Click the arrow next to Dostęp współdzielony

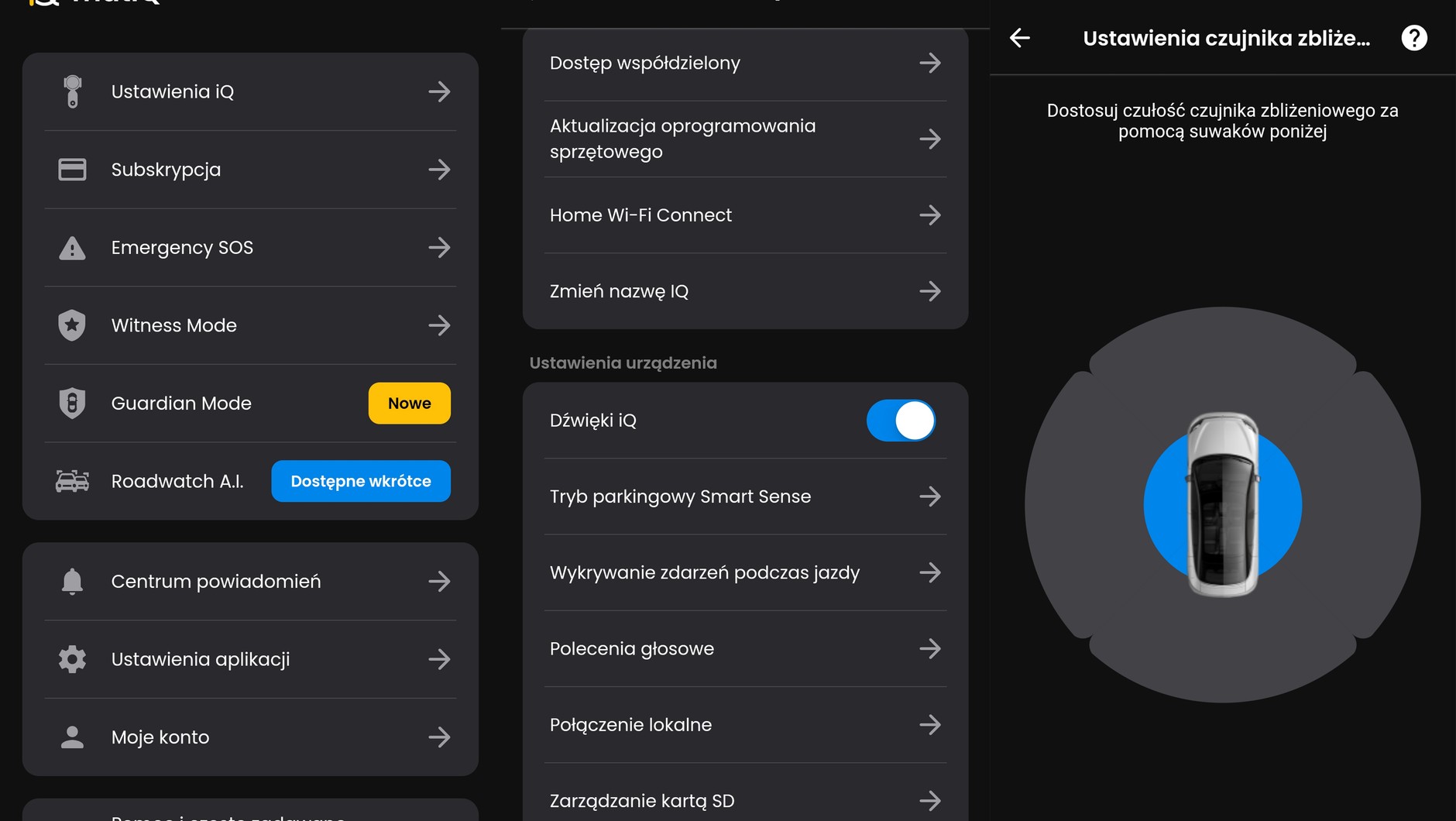[x=930, y=63]
